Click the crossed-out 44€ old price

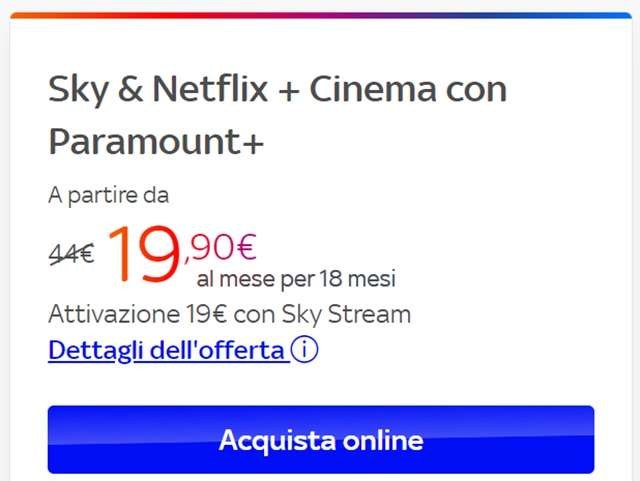tap(71, 254)
